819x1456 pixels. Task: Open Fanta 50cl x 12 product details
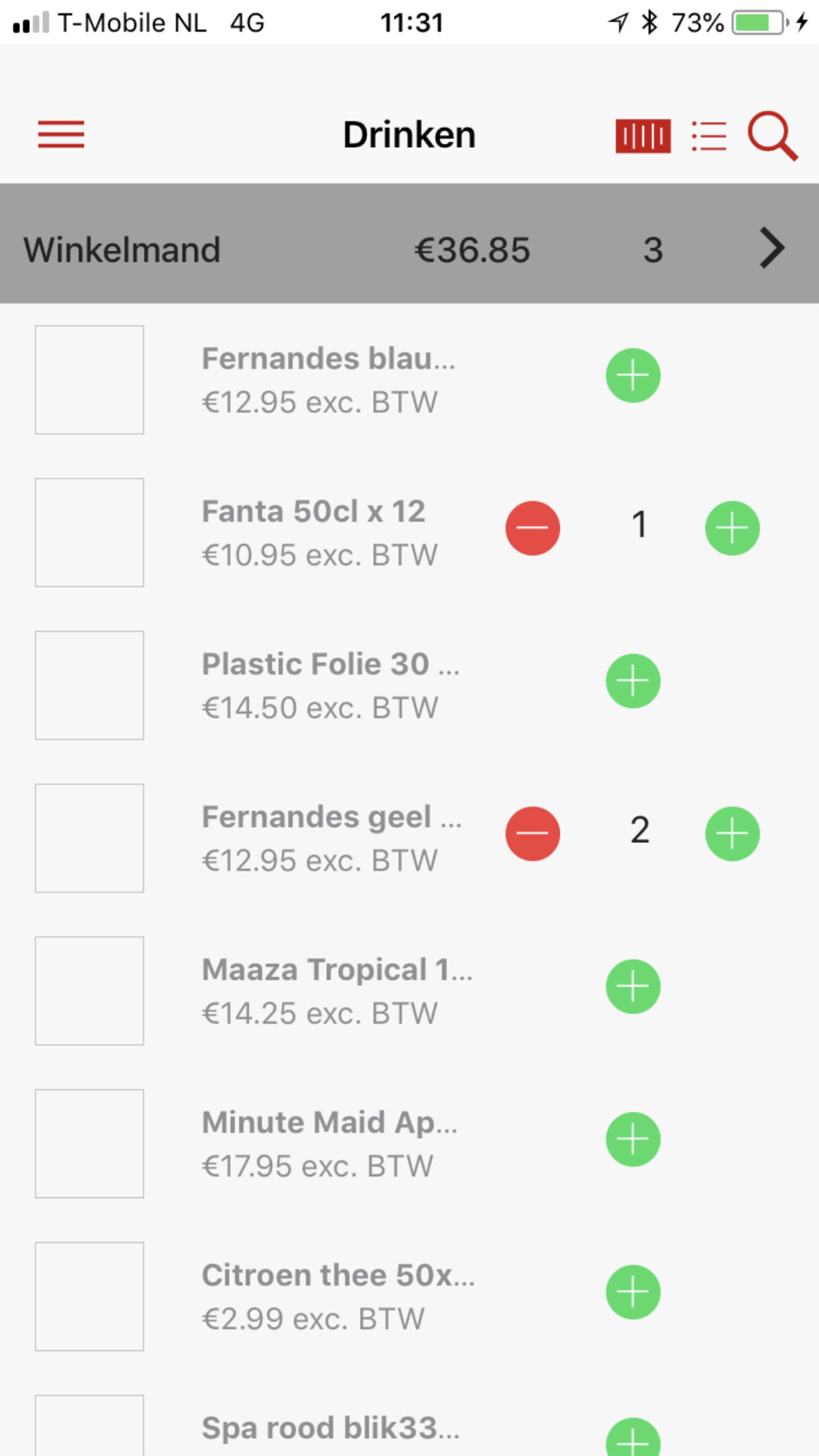coord(314,512)
